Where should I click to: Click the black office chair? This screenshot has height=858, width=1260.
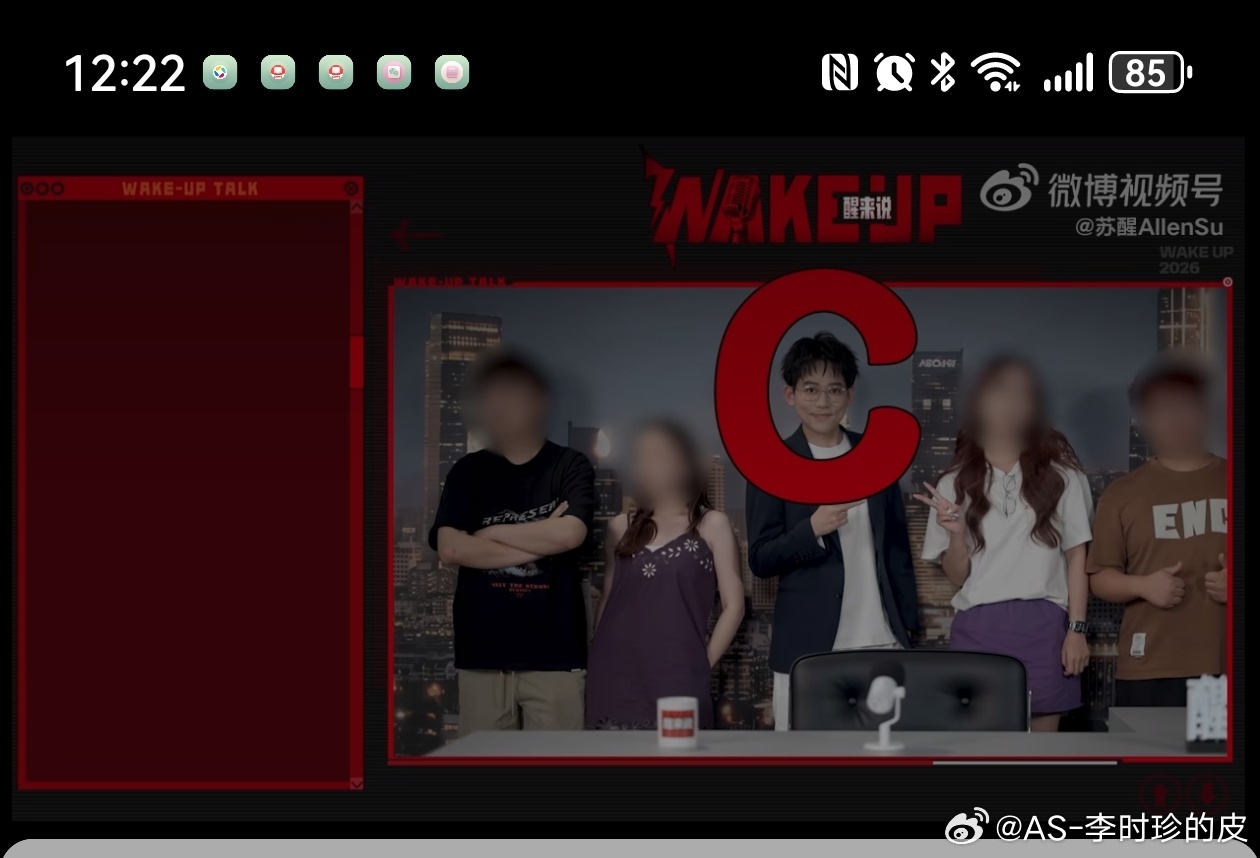point(909,690)
